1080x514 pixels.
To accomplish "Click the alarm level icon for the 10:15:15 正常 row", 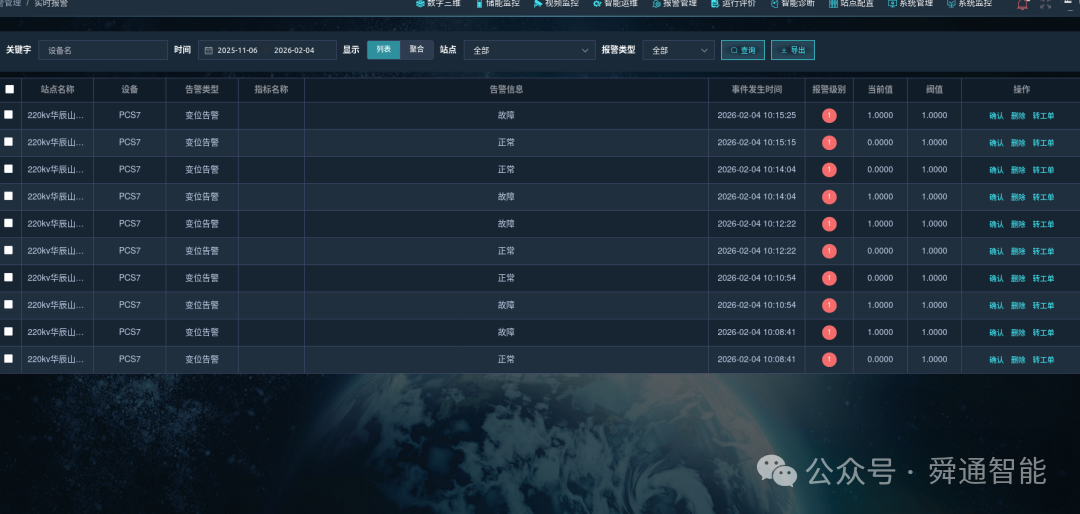I will pyautogui.click(x=829, y=143).
